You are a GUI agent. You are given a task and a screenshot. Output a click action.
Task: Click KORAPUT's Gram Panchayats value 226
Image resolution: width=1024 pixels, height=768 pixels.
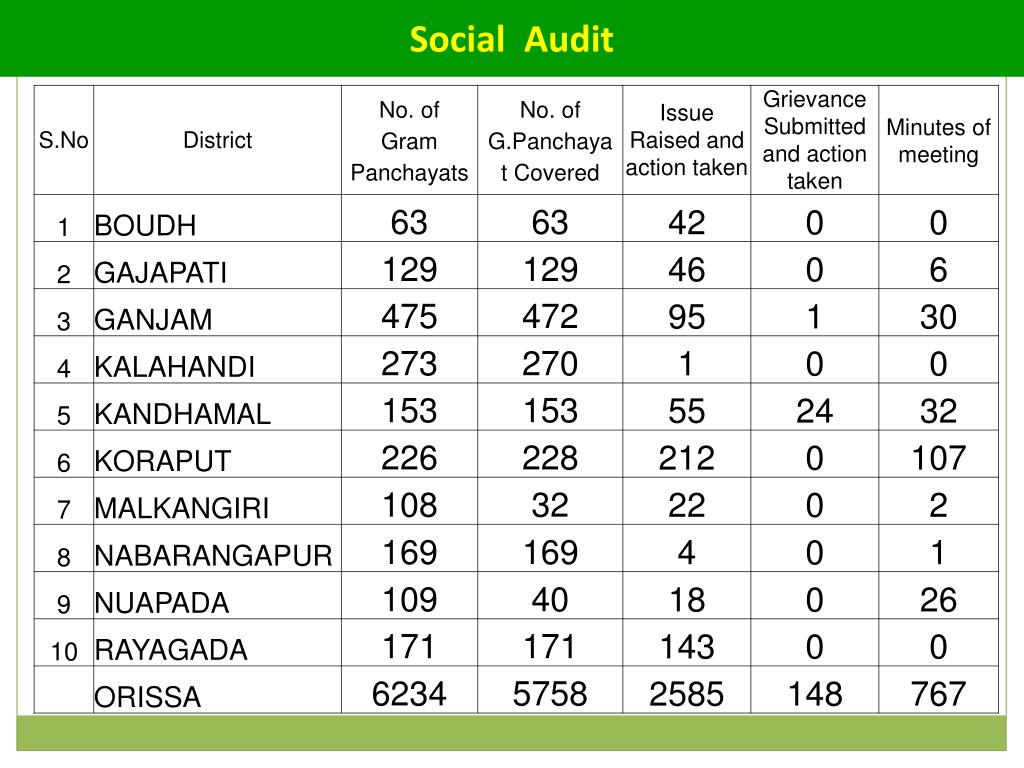click(409, 458)
